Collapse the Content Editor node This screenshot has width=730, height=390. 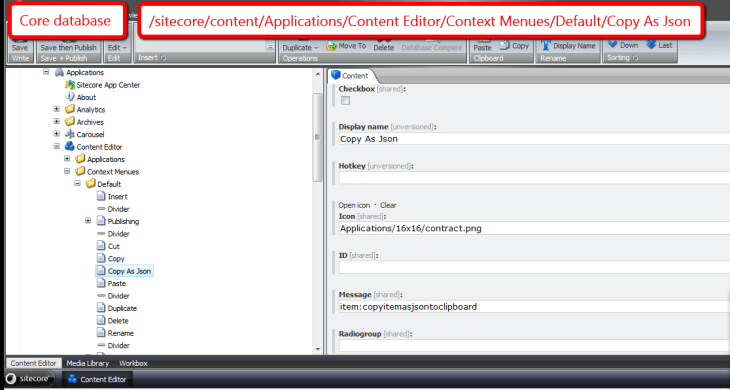pyautogui.click(x=56, y=146)
